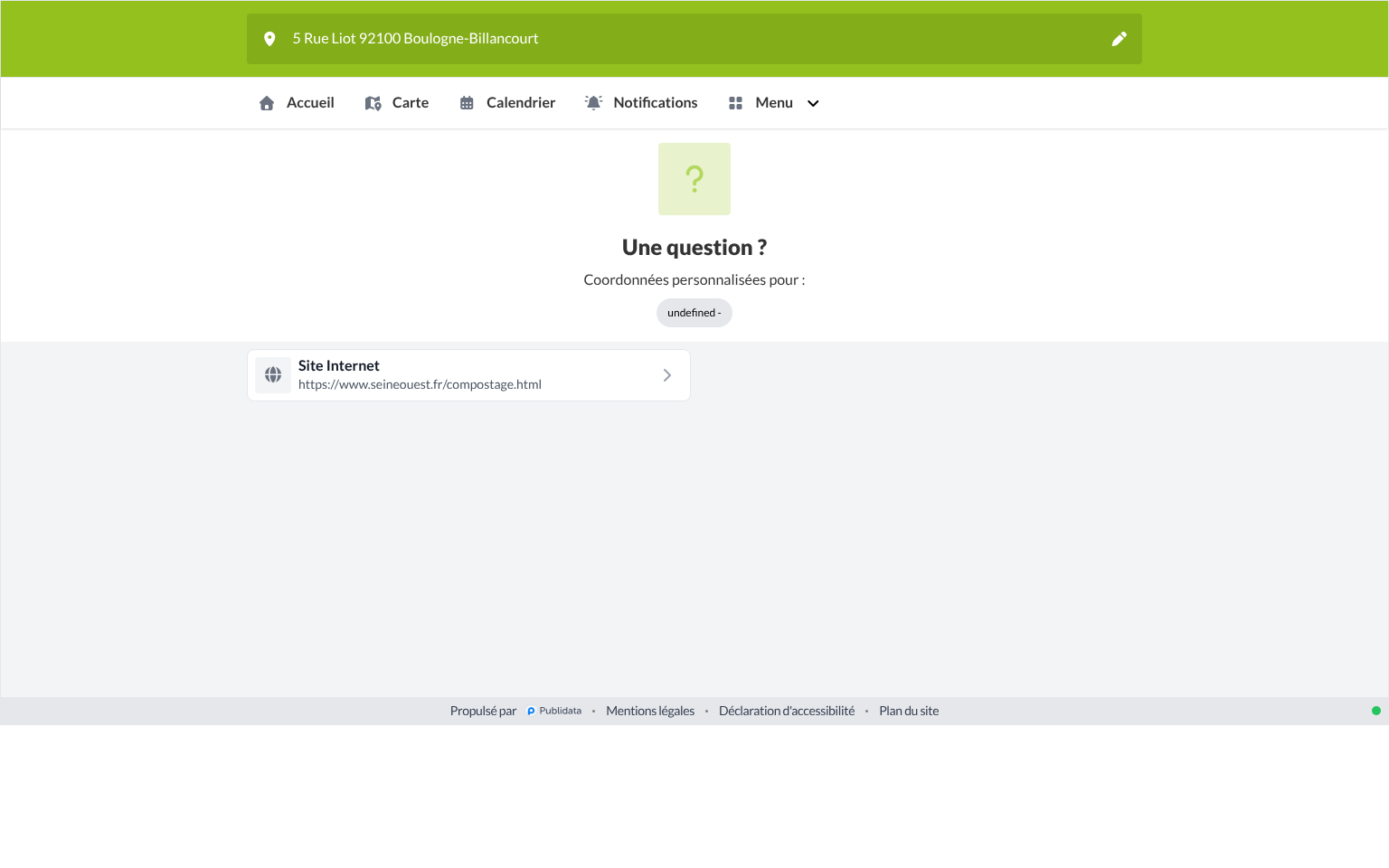Viewport: 1389px width, 868px height.
Task: Expand the Menu dropdown chevron
Action: coord(813,103)
